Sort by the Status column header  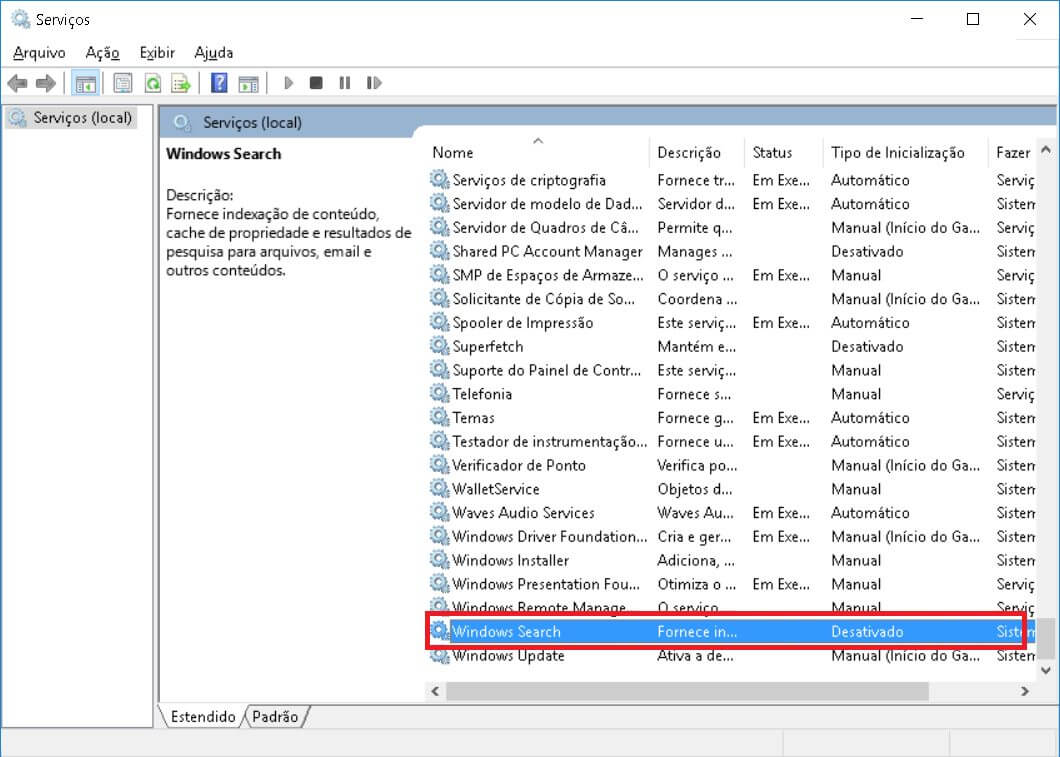784,153
